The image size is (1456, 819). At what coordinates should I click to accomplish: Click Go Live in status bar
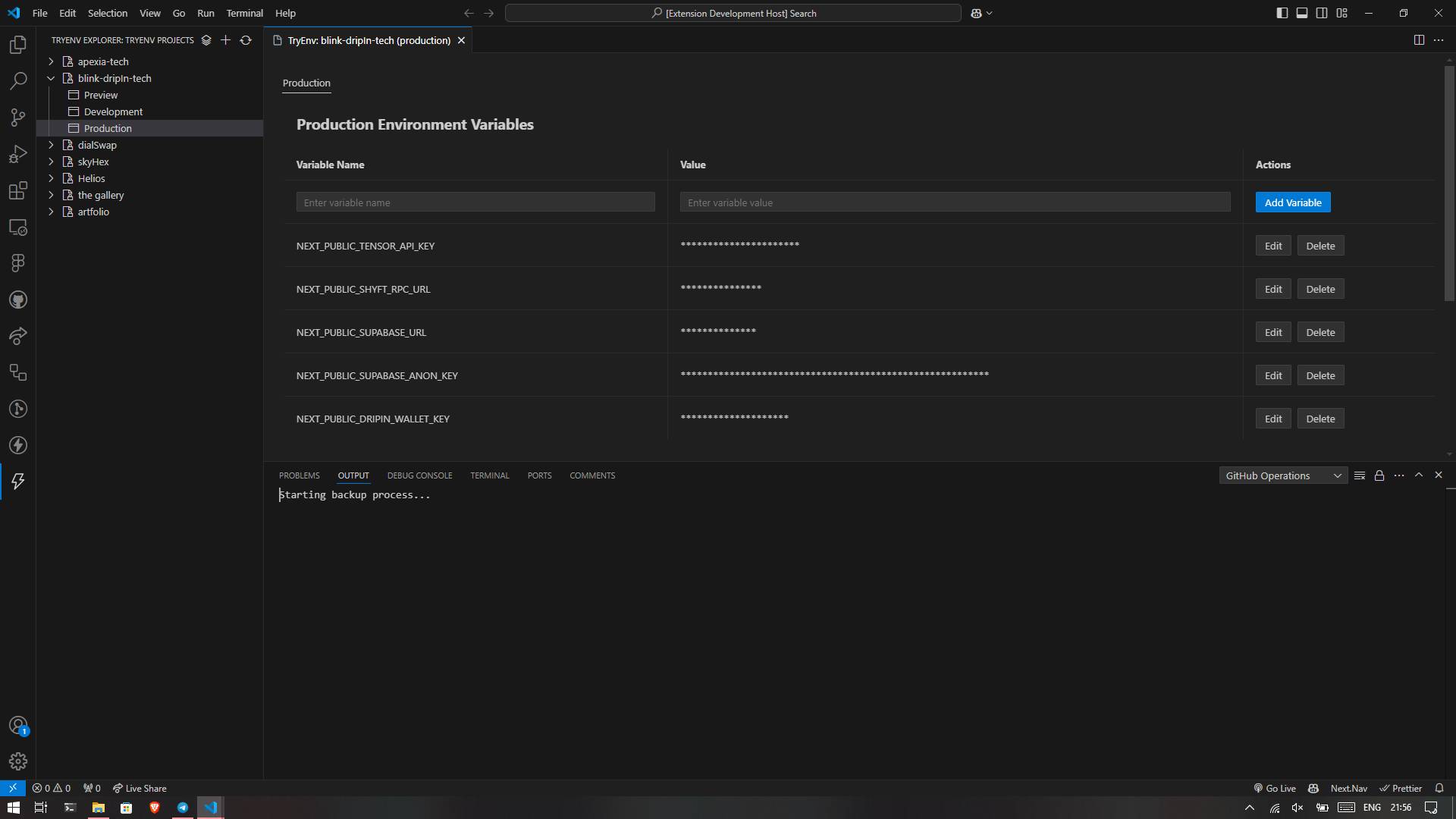pos(1275,788)
